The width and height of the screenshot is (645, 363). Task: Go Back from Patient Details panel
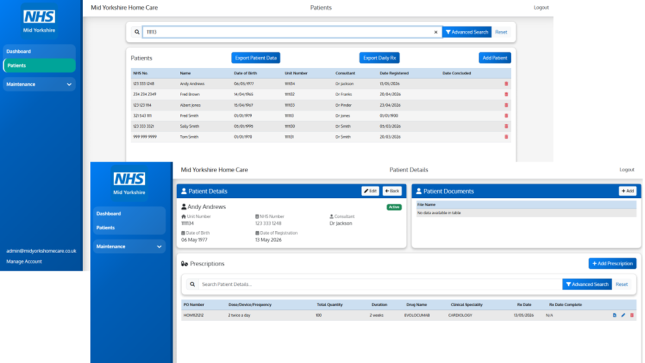[392, 191]
